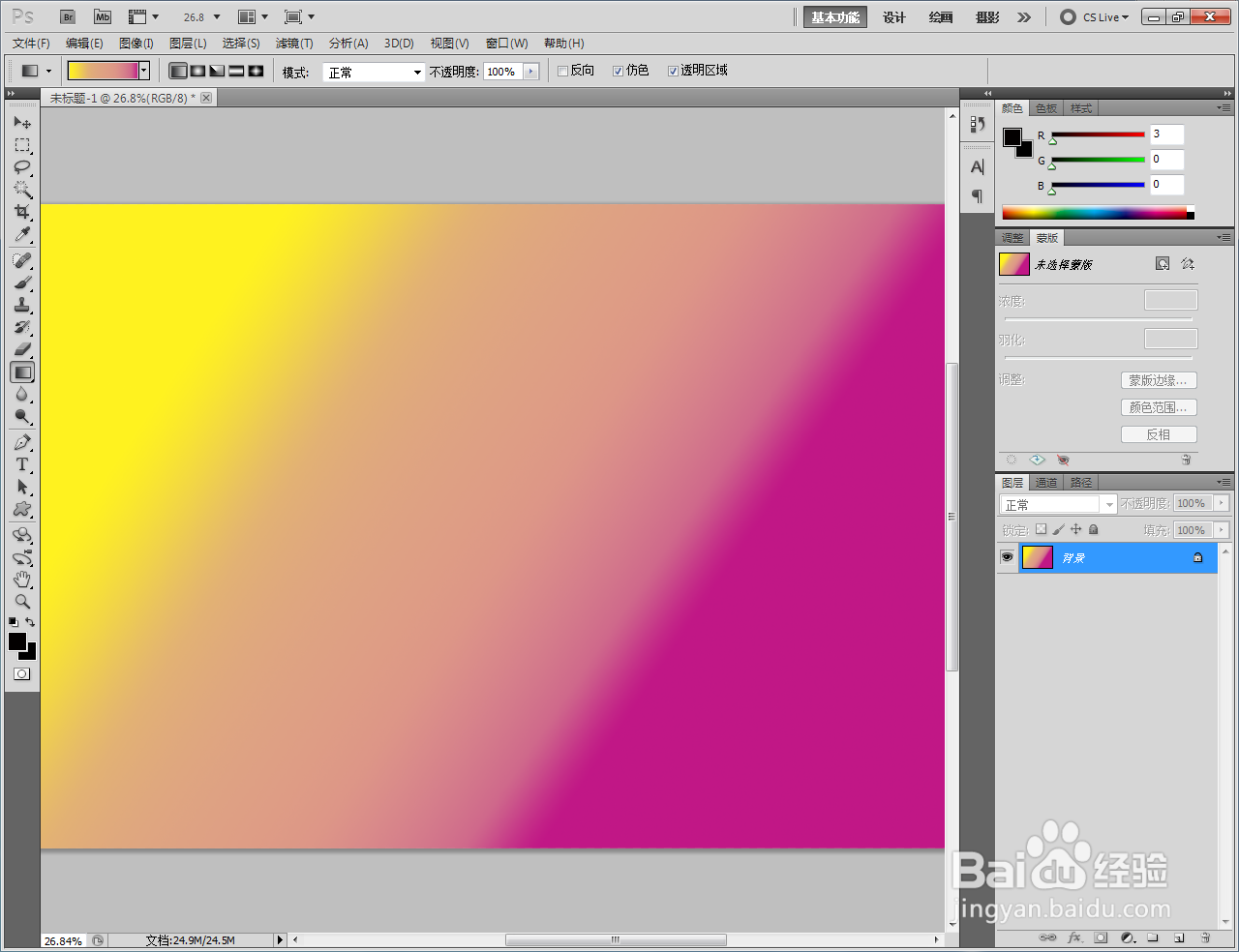Viewport: 1239px width, 952px height.
Task: Open the Paragraph panel icon
Action: click(978, 196)
